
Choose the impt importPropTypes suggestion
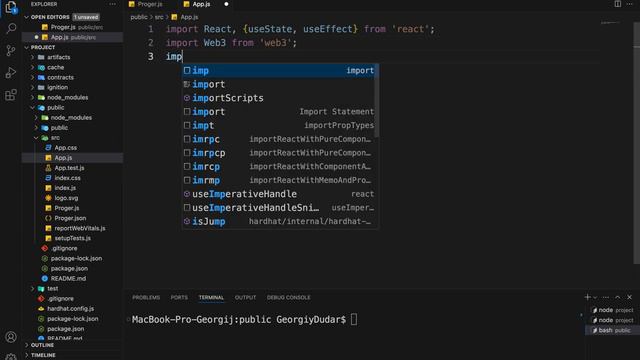[279, 125]
